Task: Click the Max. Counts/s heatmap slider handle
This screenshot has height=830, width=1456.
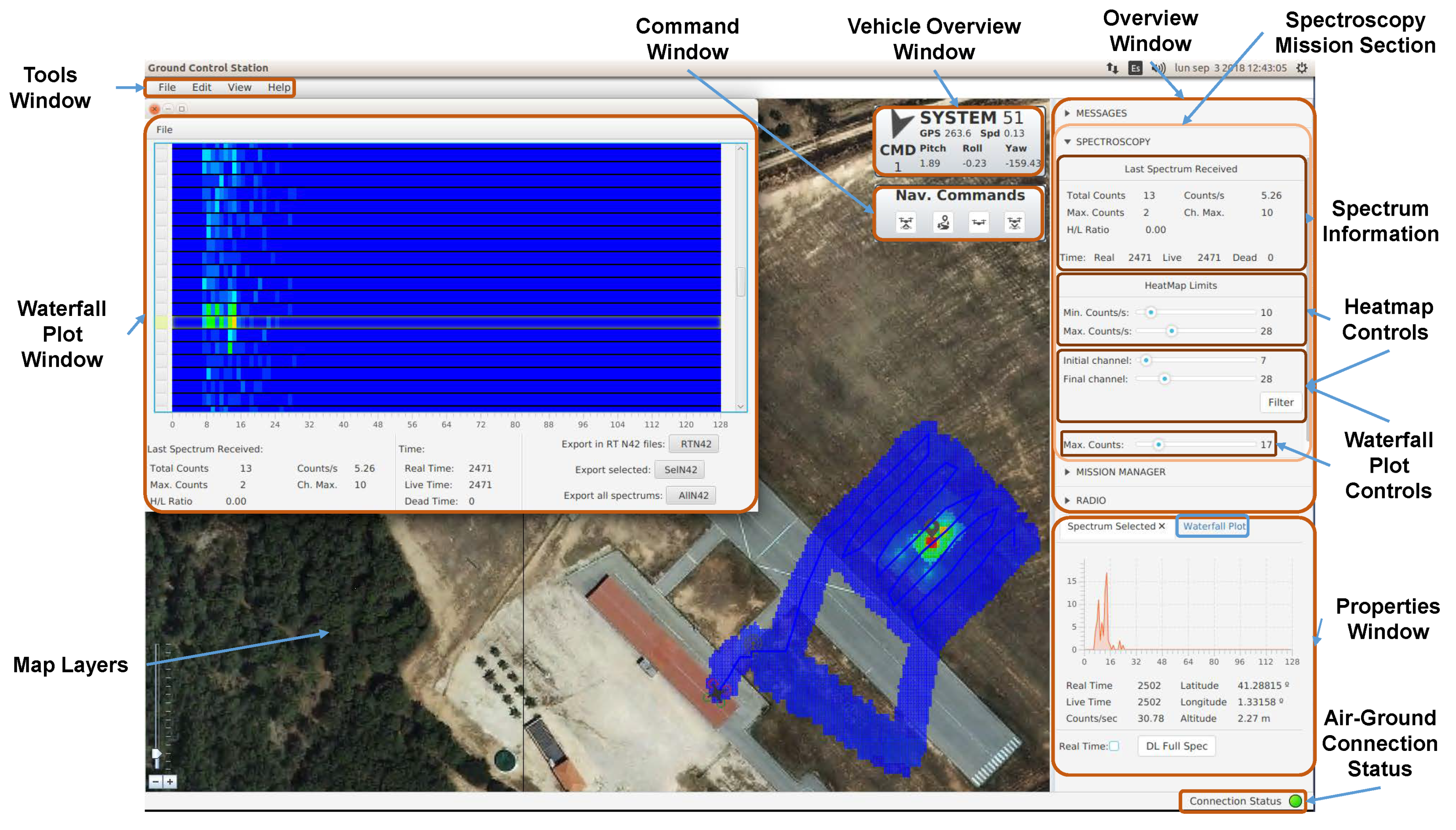Action: [1171, 330]
